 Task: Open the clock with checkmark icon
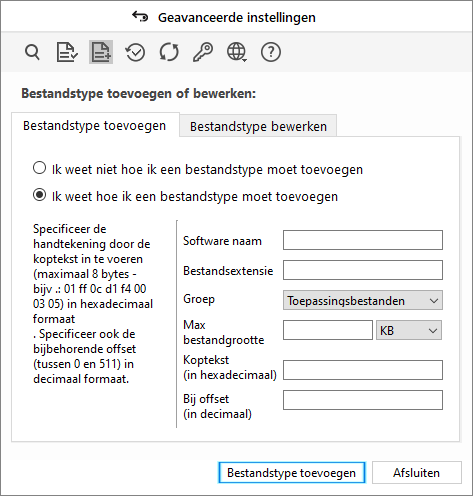pyautogui.click(x=135, y=52)
